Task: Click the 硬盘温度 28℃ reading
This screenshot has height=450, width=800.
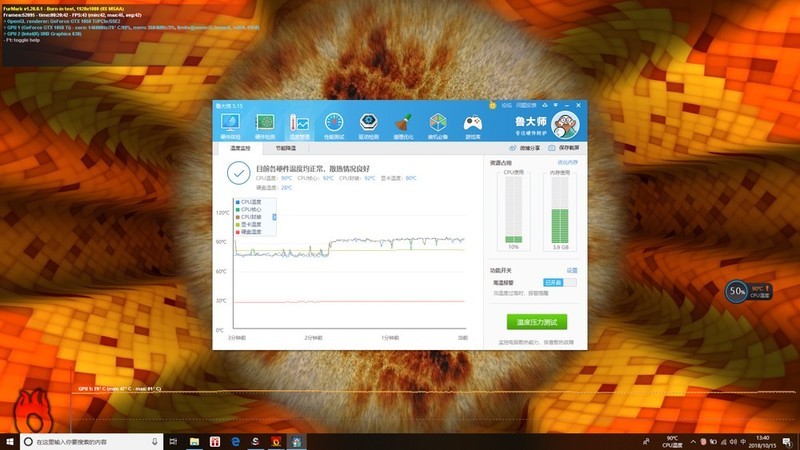Action: point(274,188)
